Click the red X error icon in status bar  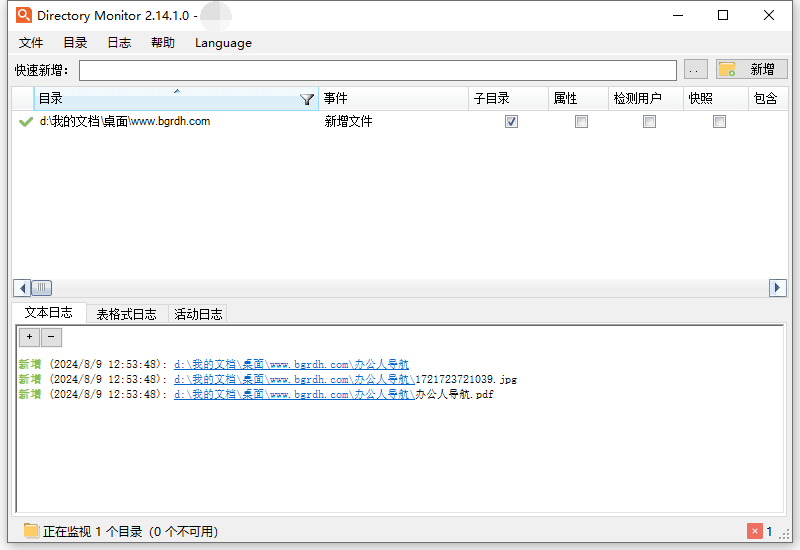click(755, 531)
